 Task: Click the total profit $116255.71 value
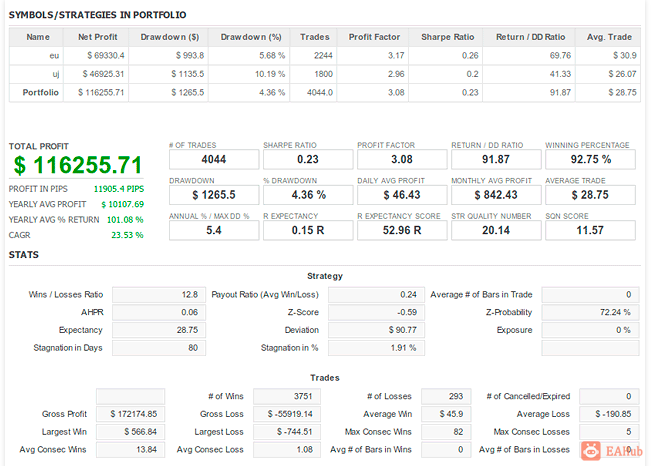point(78,165)
